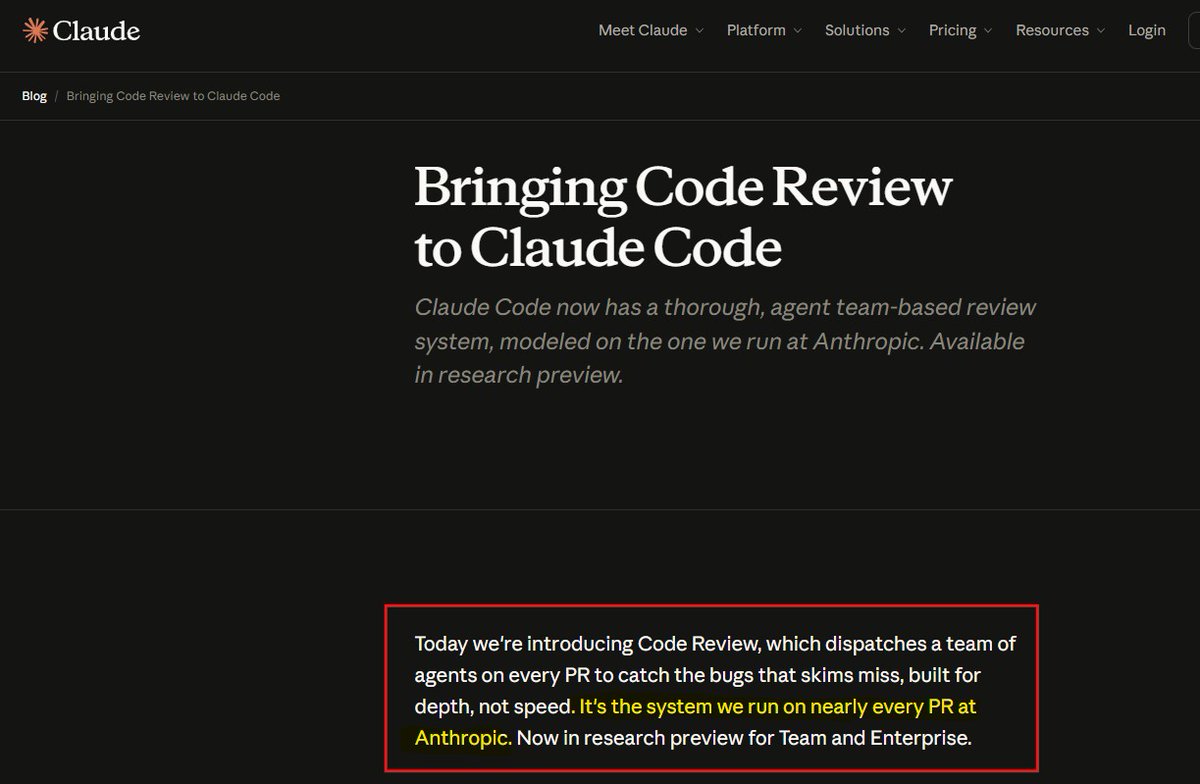Expand the Pricing chevron arrow
This screenshot has height=784, width=1200.
pos(988,31)
